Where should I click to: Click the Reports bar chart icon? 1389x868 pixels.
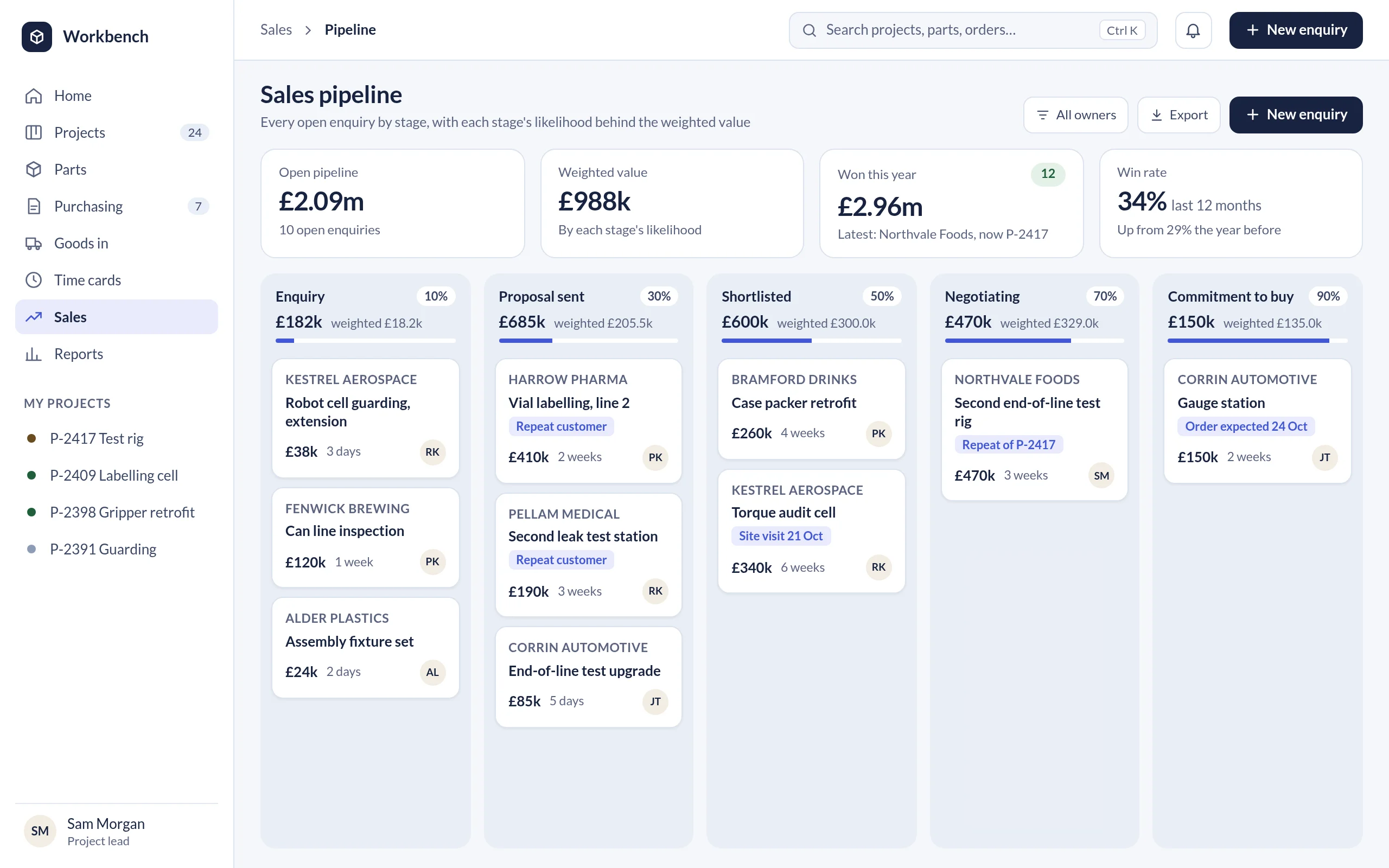[x=34, y=354]
